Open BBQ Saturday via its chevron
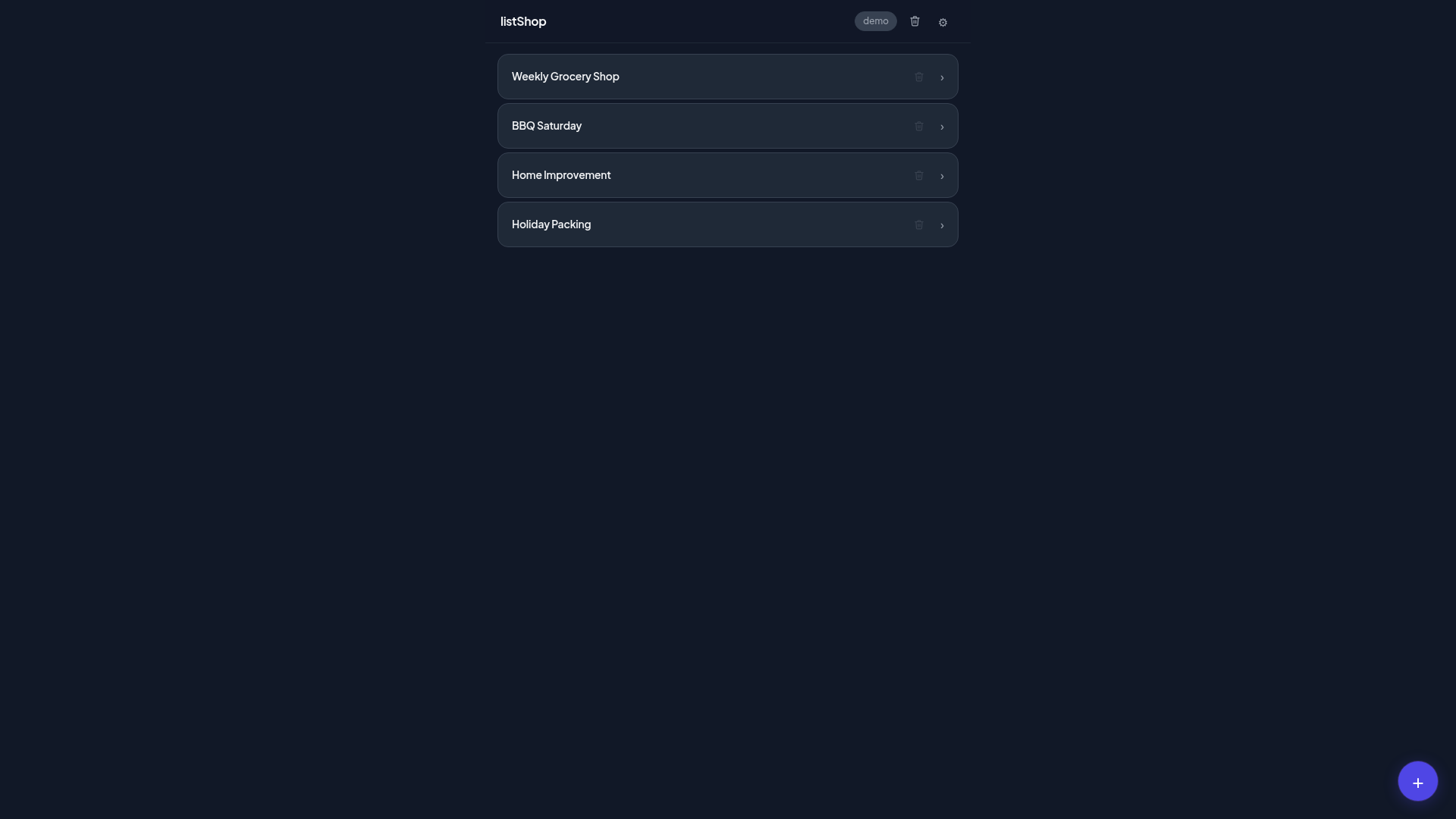1456x819 pixels. [941, 127]
